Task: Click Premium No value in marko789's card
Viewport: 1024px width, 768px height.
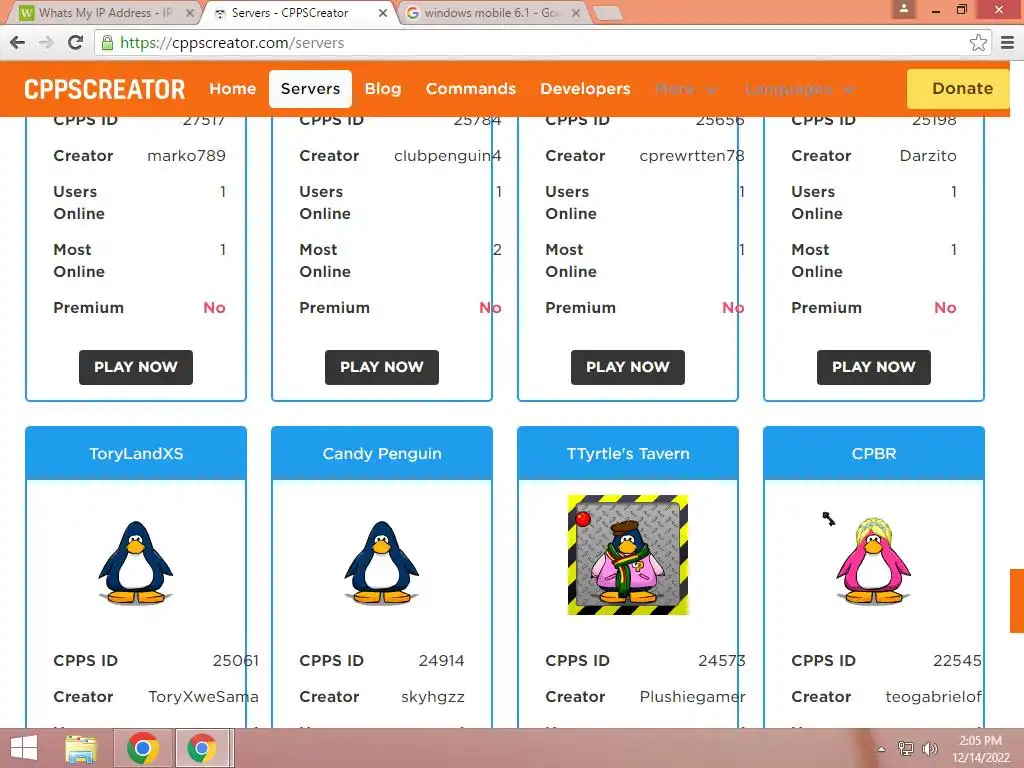Action: click(x=214, y=308)
